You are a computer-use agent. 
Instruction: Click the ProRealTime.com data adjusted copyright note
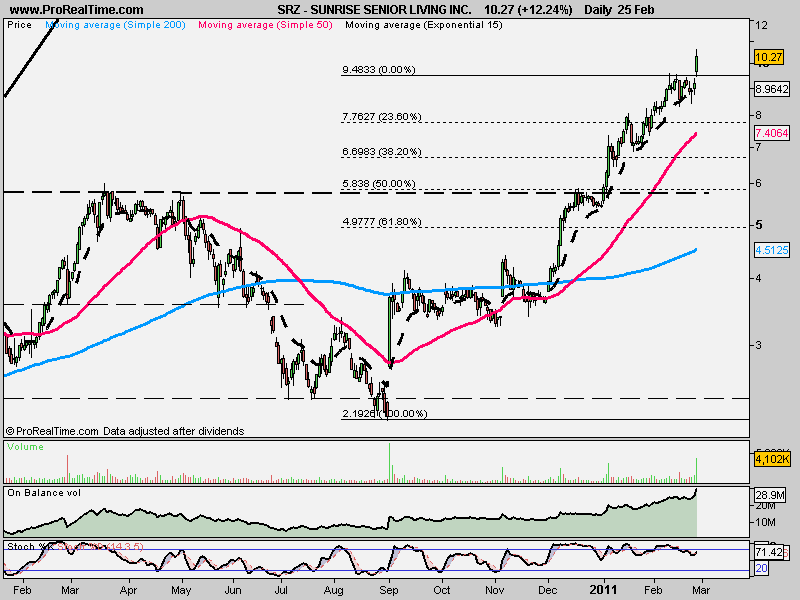tap(125, 431)
